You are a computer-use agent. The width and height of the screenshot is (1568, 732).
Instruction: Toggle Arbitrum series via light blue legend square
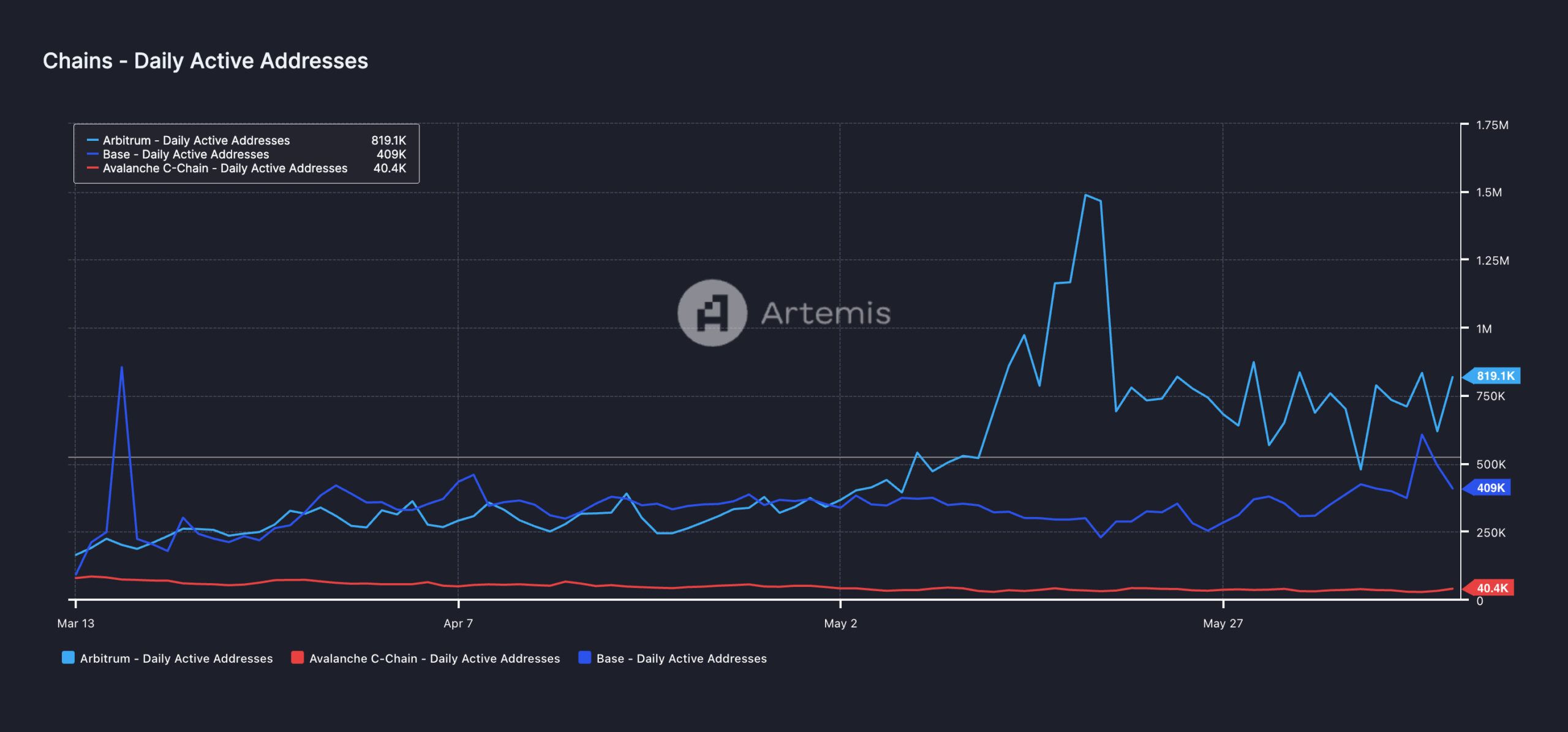pyautogui.click(x=68, y=658)
